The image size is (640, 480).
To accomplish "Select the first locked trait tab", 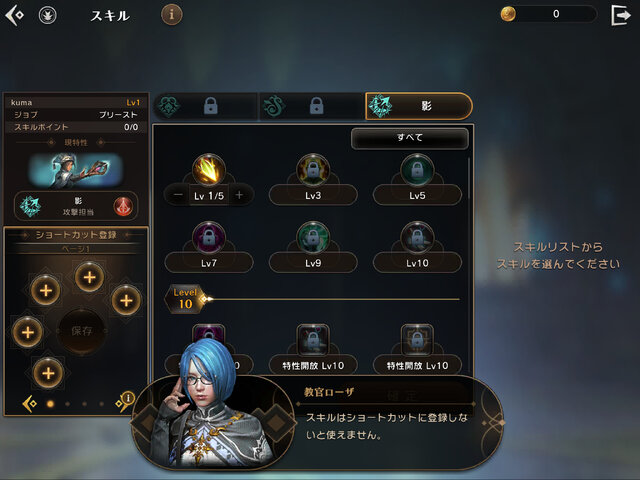I will (x=206, y=106).
